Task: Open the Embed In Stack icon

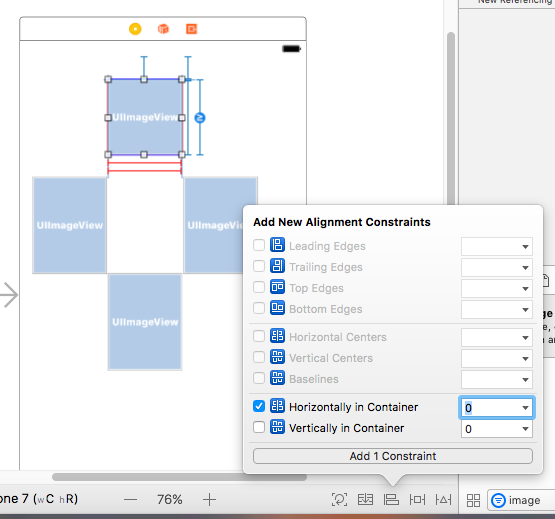Action: click(x=365, y=500)
